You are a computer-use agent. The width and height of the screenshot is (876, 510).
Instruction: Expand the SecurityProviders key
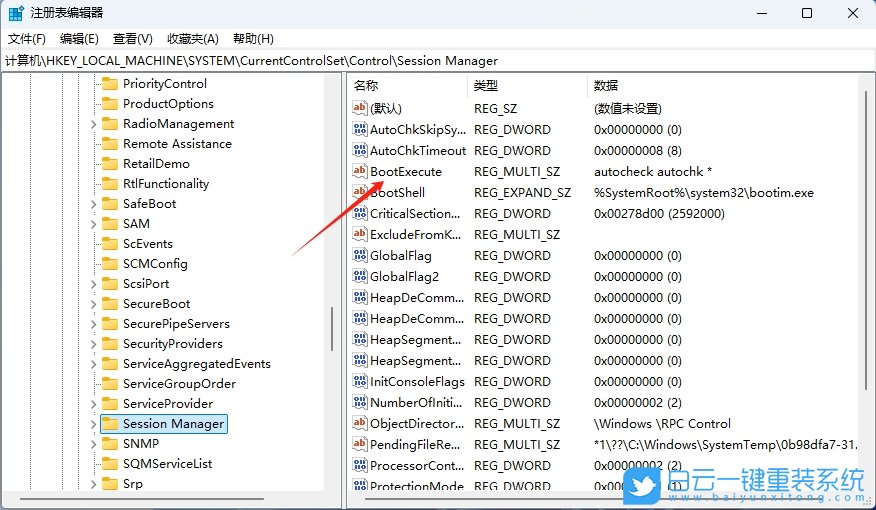(x=93, y=344)
